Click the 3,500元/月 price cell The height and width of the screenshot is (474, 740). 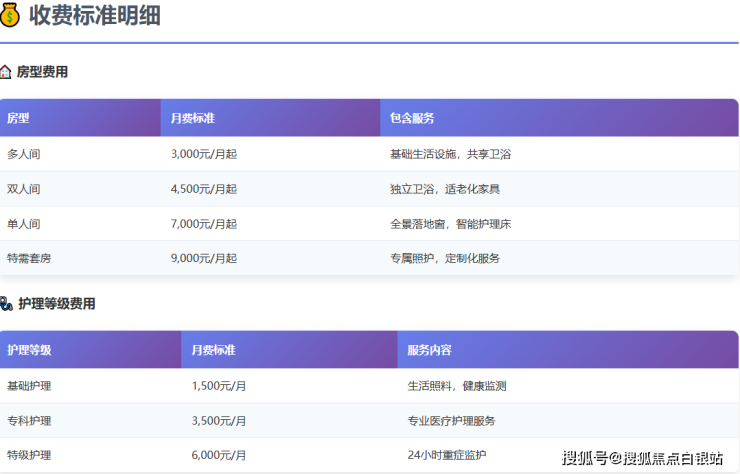(219, 421)
